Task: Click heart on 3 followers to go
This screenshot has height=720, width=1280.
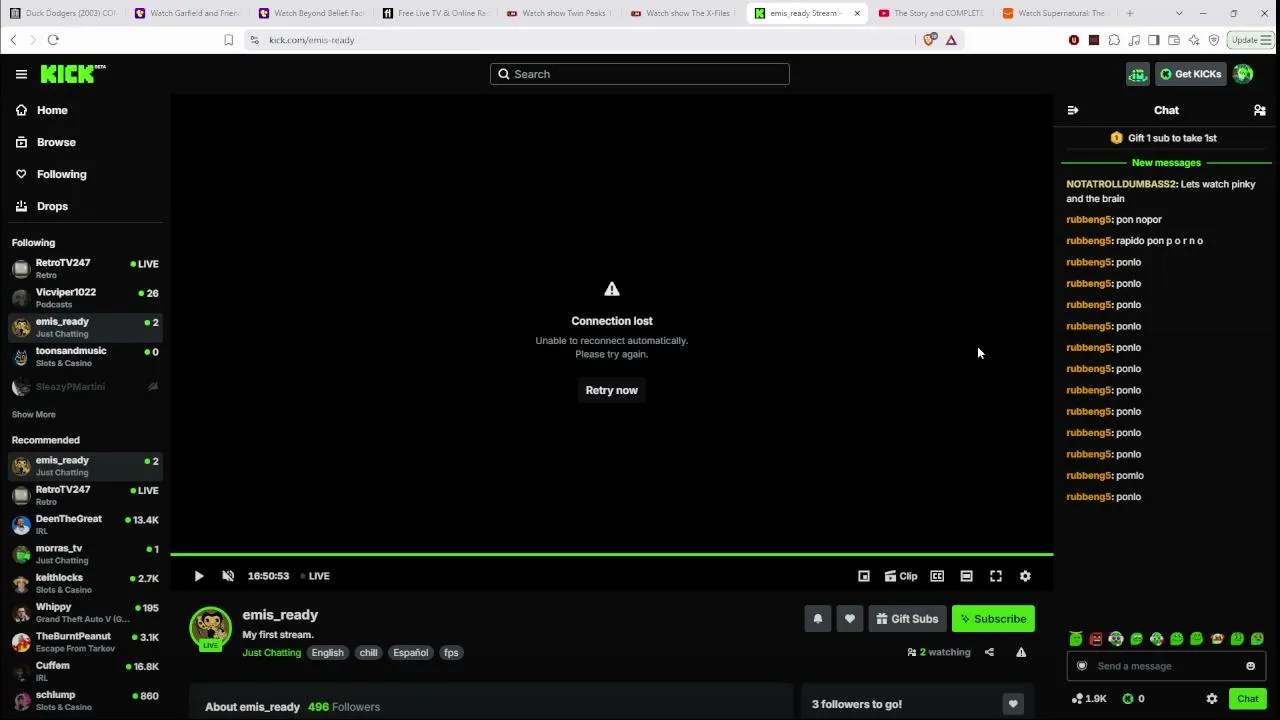Action: [1013, 704]
